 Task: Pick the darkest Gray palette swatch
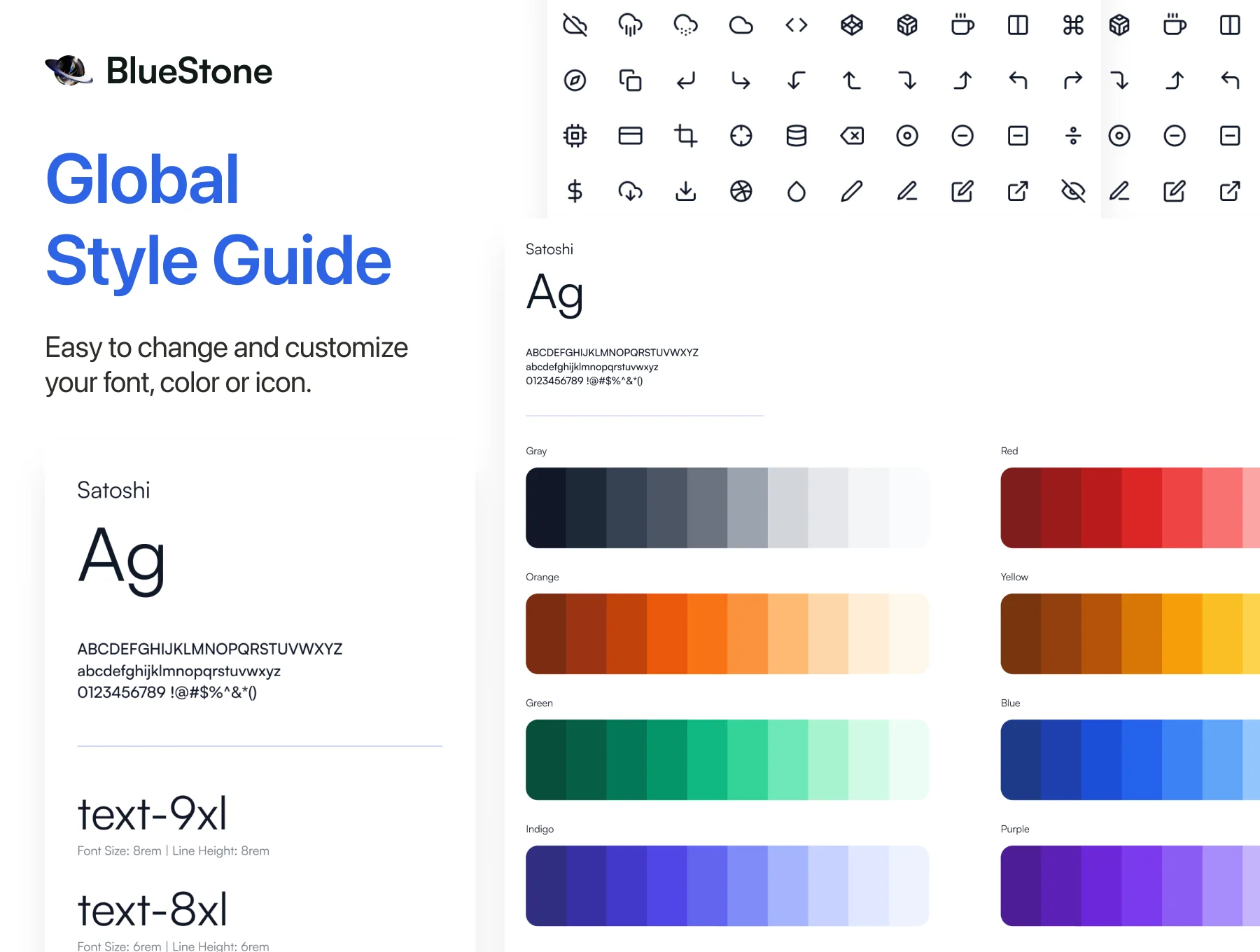coord(546,507)
